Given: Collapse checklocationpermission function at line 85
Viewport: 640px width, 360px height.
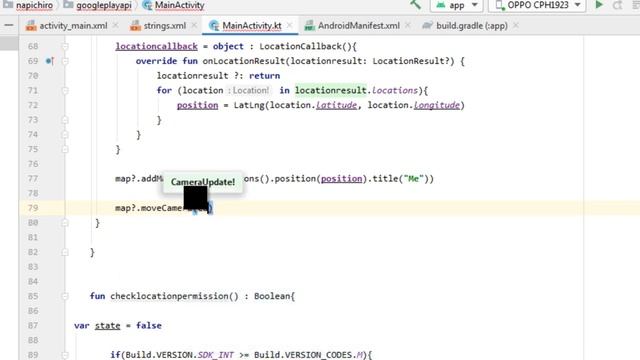Looking at the screenshot, I should click(65, 296).
